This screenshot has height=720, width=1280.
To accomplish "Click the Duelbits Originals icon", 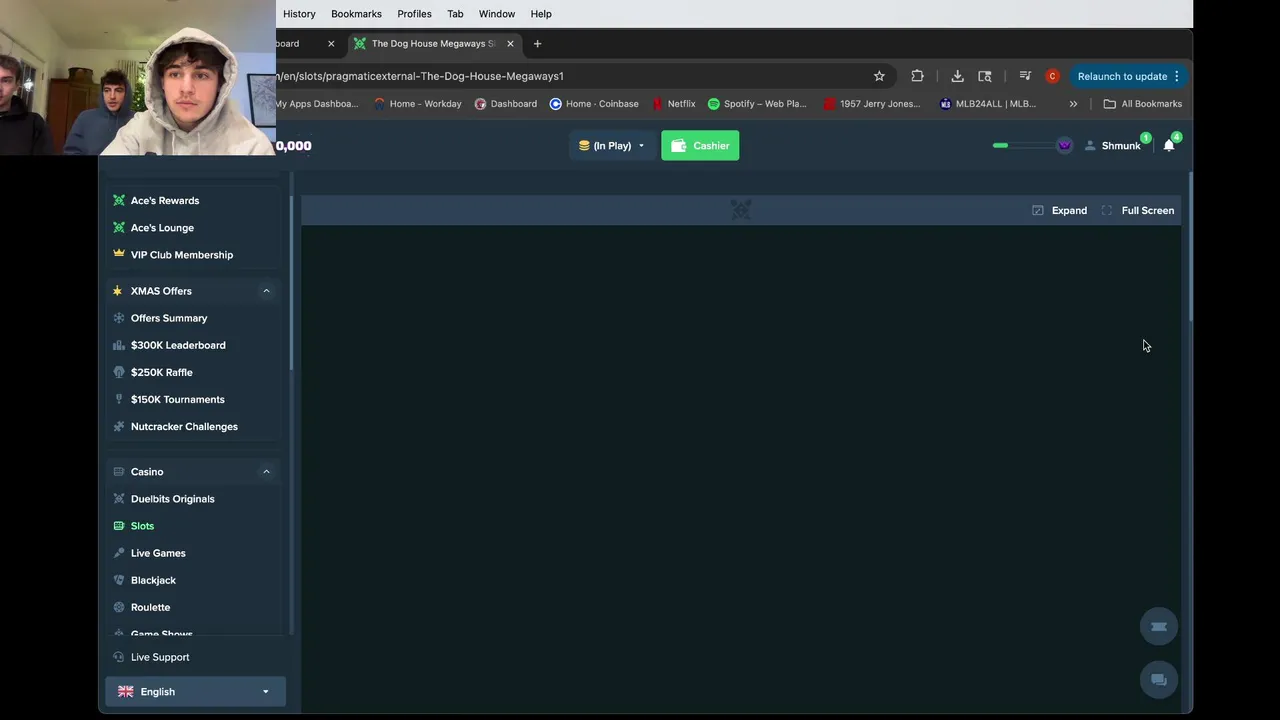I will click(x=119, y=499).
